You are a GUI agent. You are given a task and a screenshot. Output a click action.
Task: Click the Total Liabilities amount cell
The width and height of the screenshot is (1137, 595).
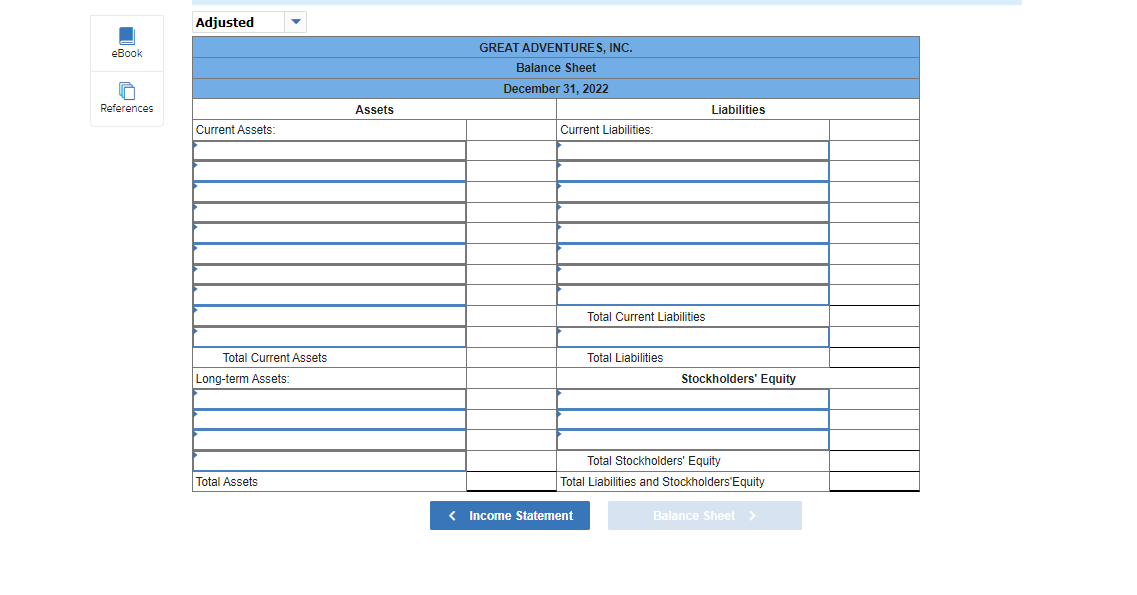875,358
